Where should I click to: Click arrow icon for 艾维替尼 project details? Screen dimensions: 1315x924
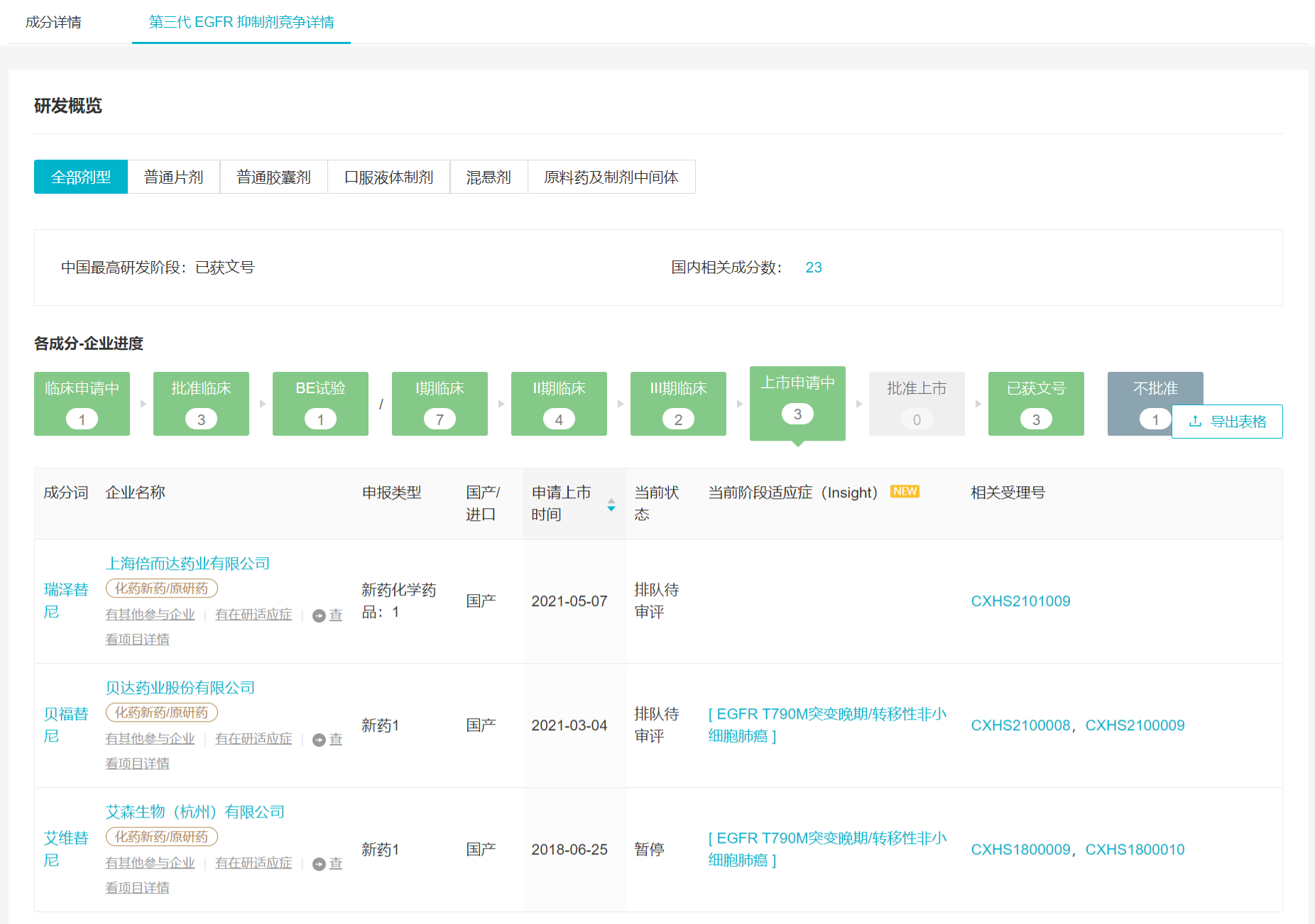click(x=319, y=864)
